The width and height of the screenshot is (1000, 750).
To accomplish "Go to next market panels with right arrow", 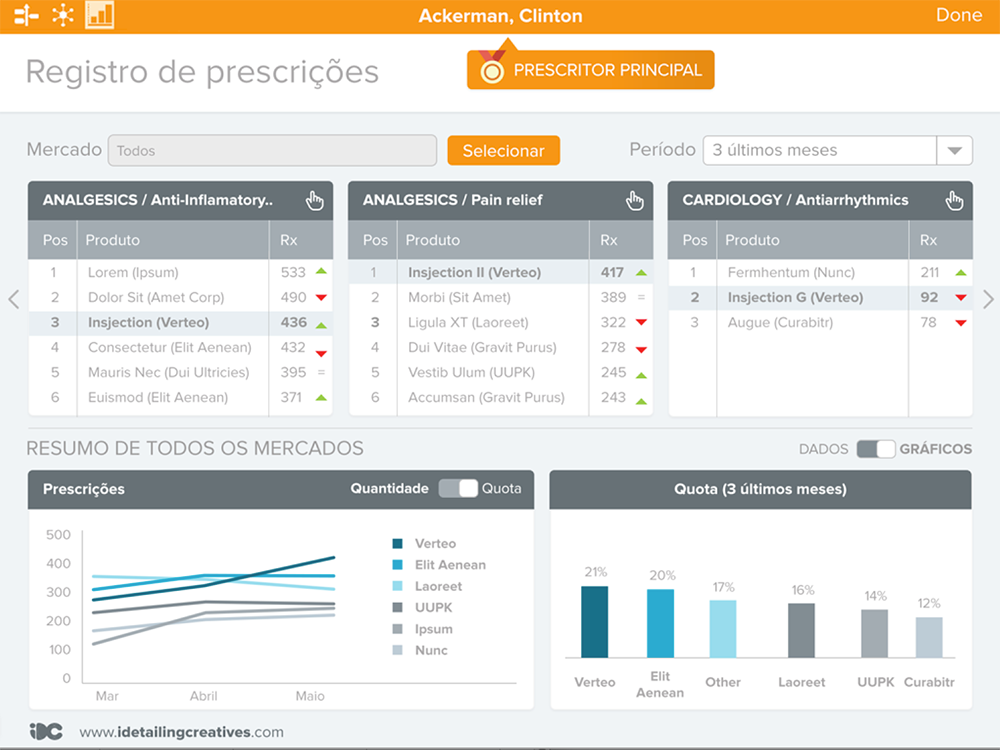I will [988, 299].
